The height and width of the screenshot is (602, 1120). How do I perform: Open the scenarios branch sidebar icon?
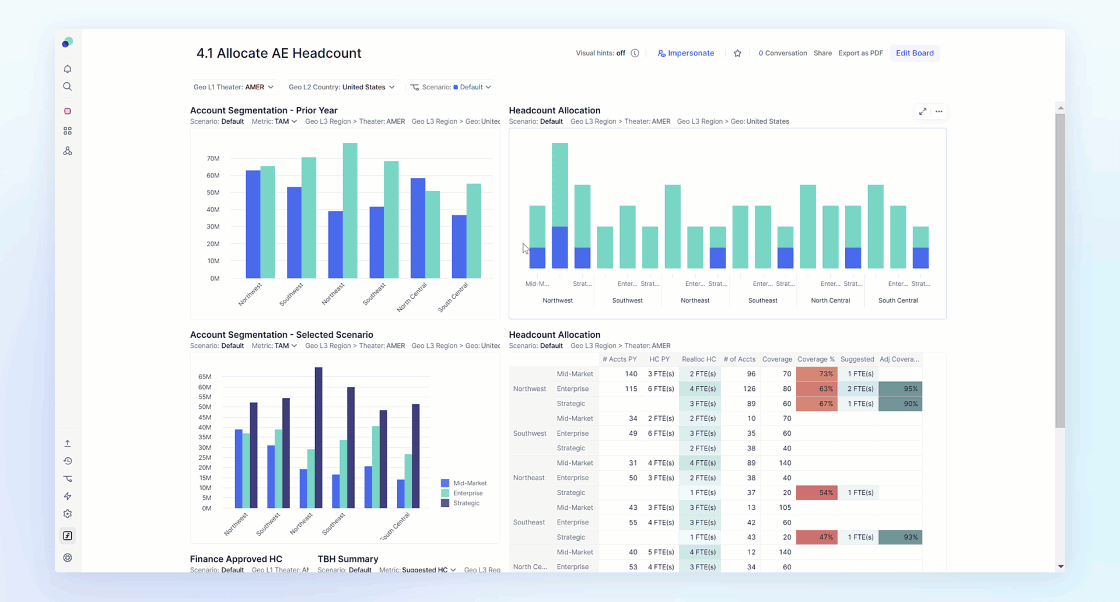click(x=67, y=479)
